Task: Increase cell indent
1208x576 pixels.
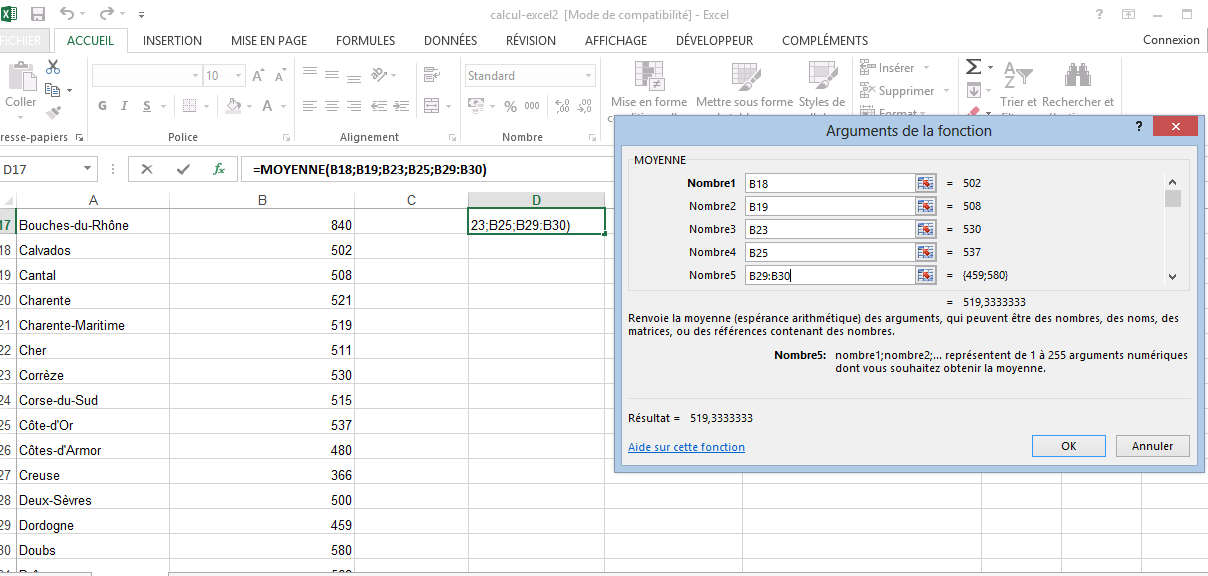Action: coord(400,106)
